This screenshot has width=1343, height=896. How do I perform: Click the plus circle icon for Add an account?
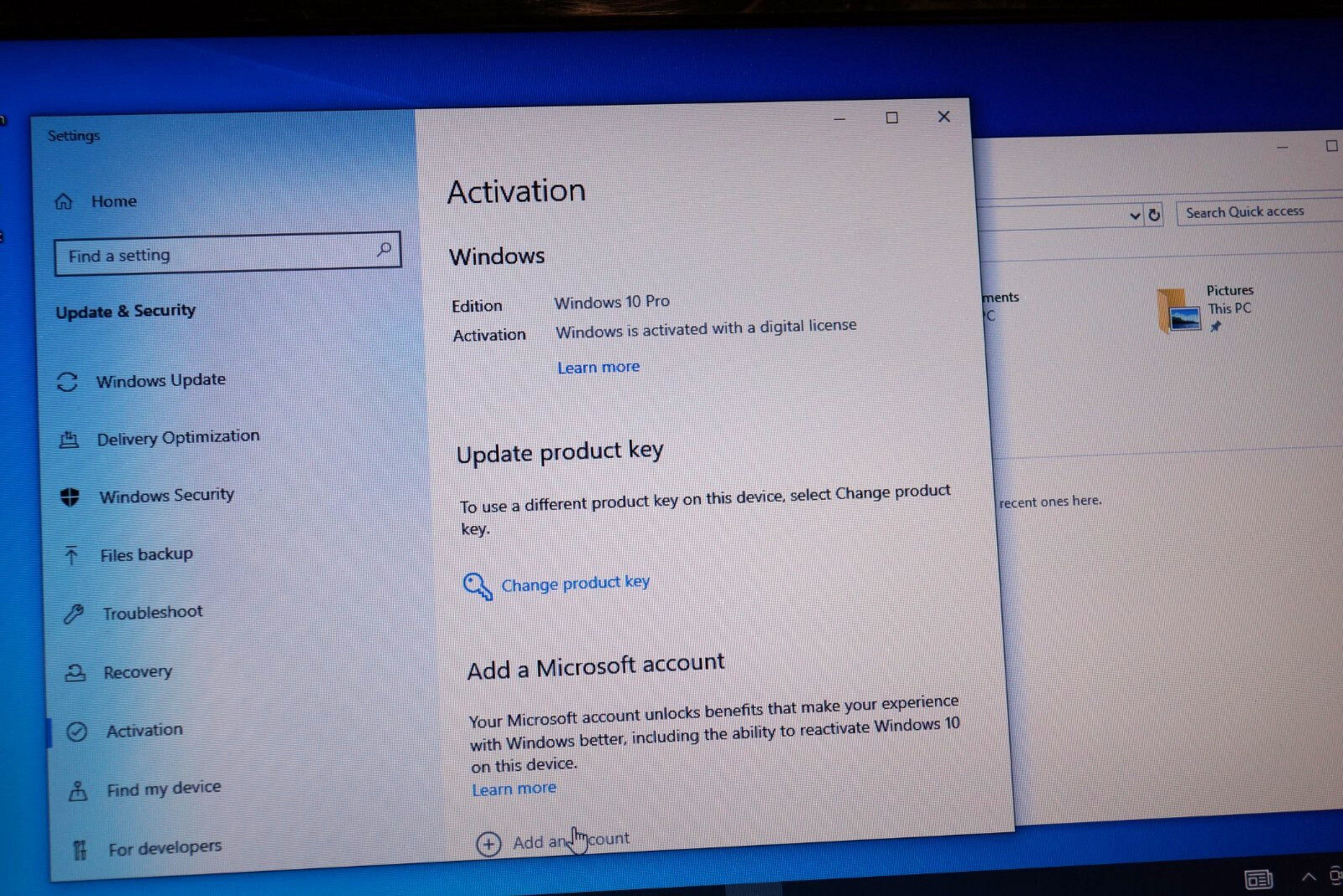point(489,843)
